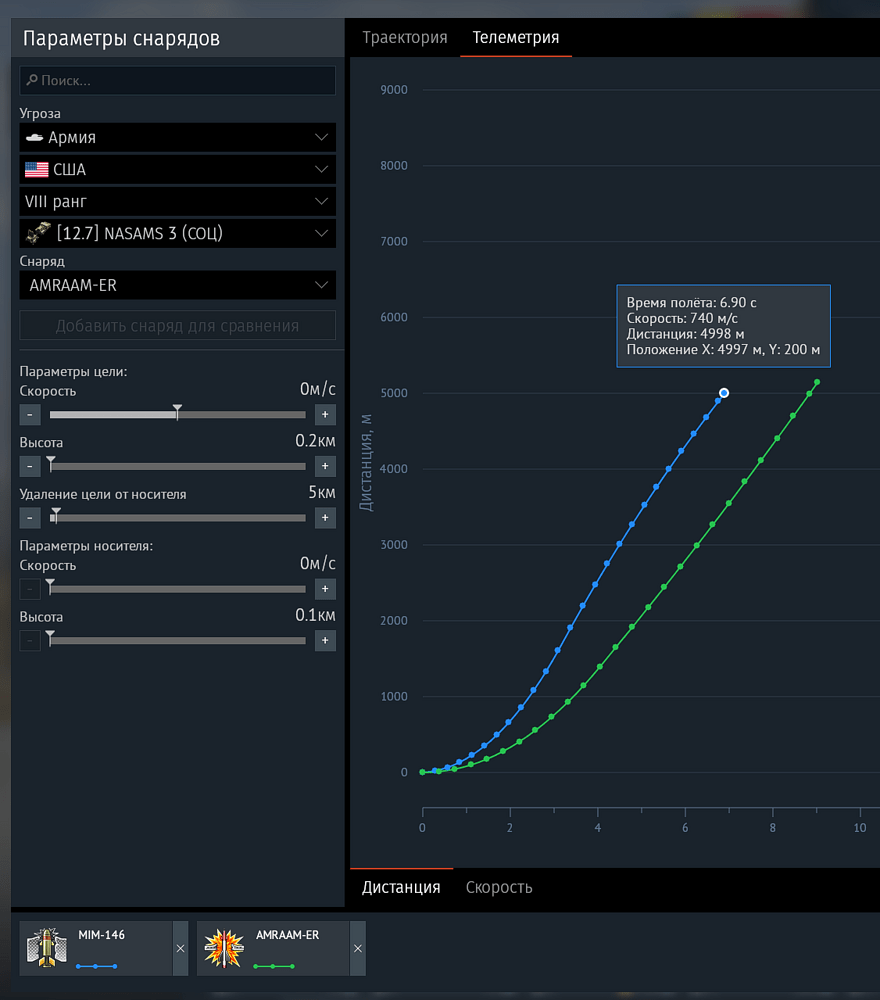880x1000 pixels.
Task: Open the Армия threat type dropdown
Action: pyautogui.click(x=178, y=138)
